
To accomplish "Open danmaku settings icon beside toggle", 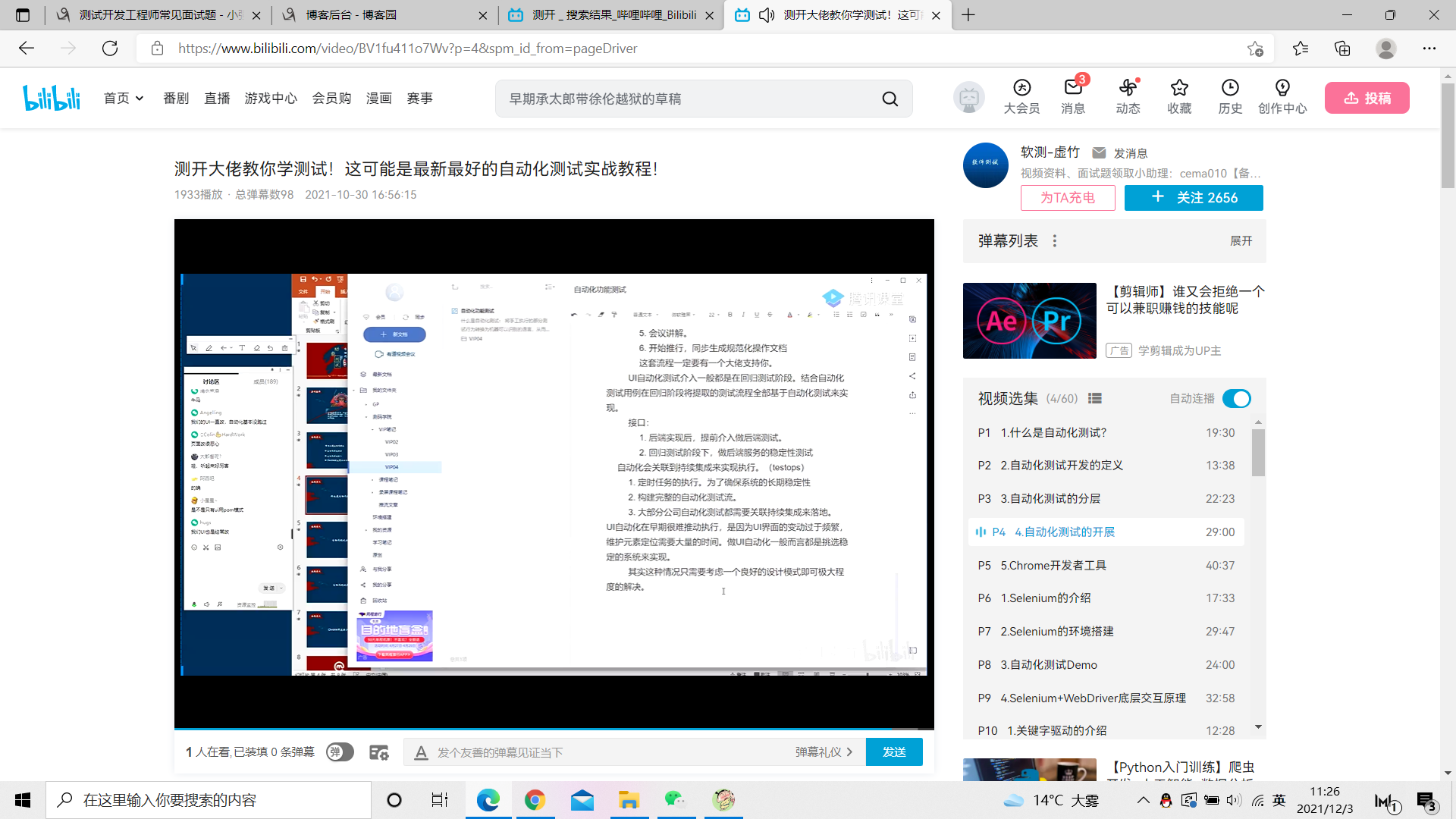I will pyautogui.click(x=378, y=752).
